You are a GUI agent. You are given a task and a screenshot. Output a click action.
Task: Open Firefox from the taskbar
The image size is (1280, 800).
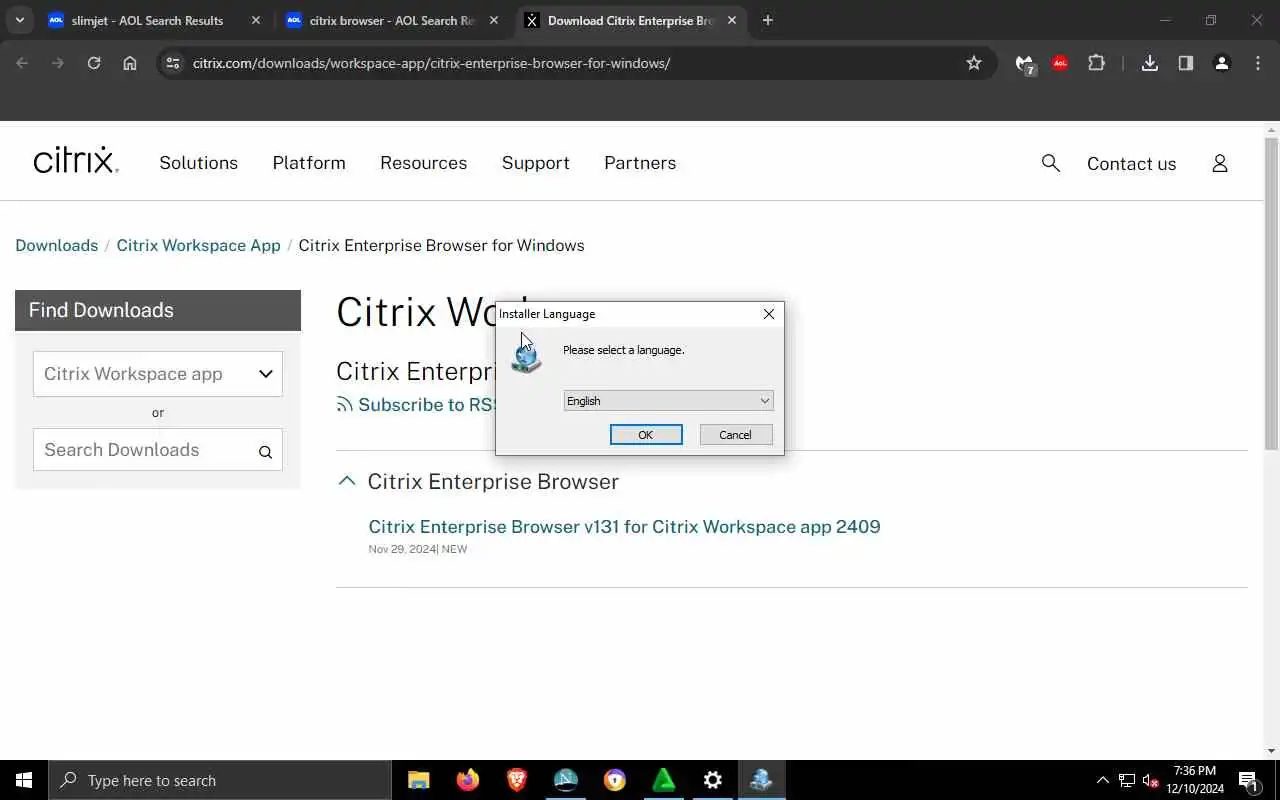click(468, 780)
